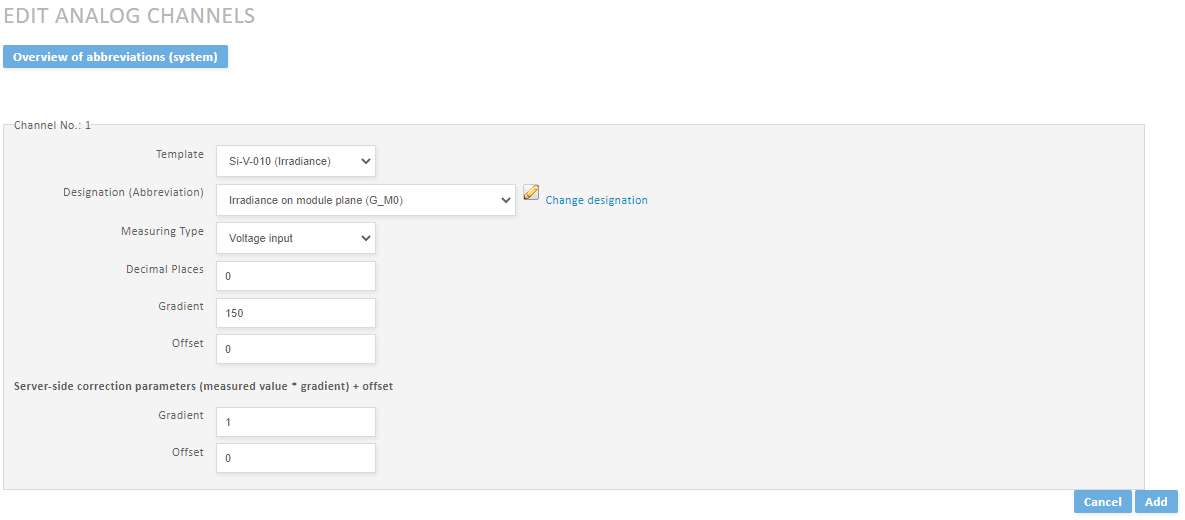Follow the Change designation link
The height and width of the screenshot is (520, 1185).
(x=596, y=200)
